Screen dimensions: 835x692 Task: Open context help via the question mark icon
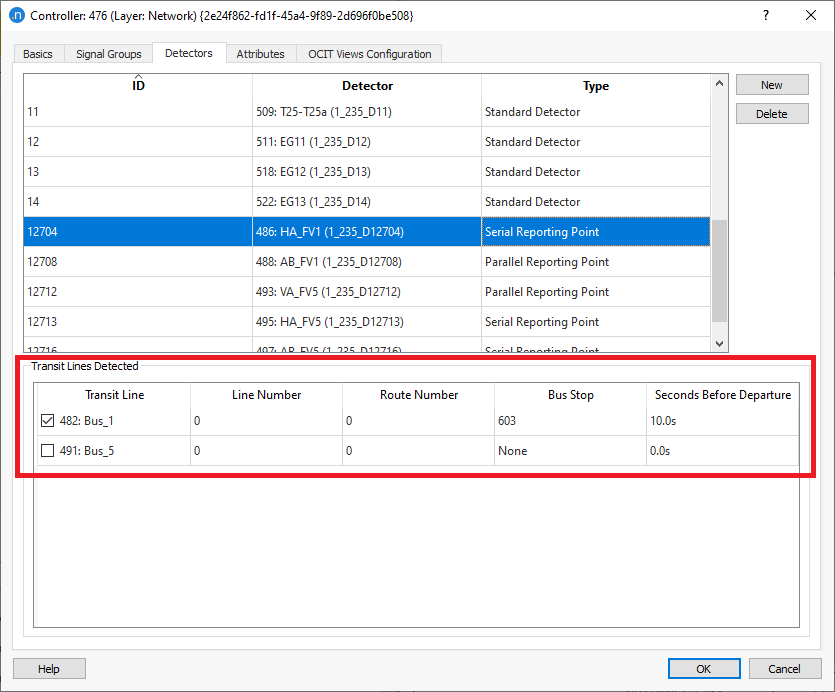click(x=765, y=16)
